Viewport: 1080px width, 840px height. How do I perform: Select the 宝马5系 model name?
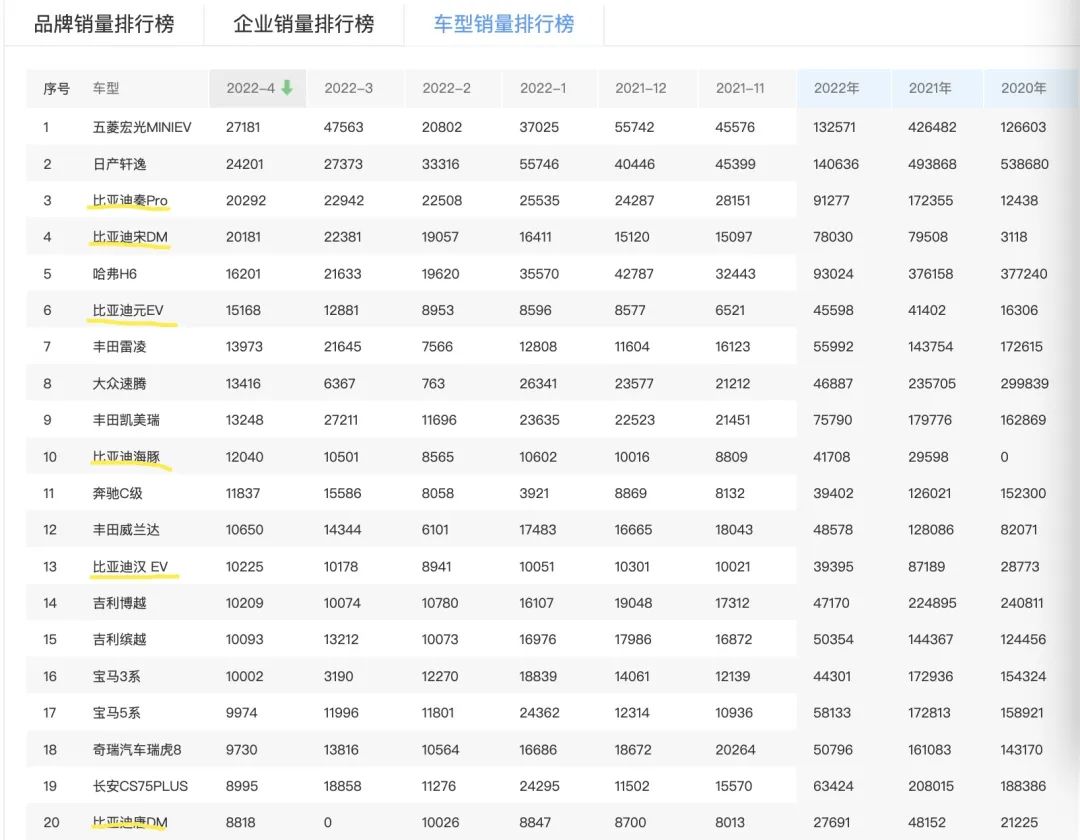[x=116, y=713]
